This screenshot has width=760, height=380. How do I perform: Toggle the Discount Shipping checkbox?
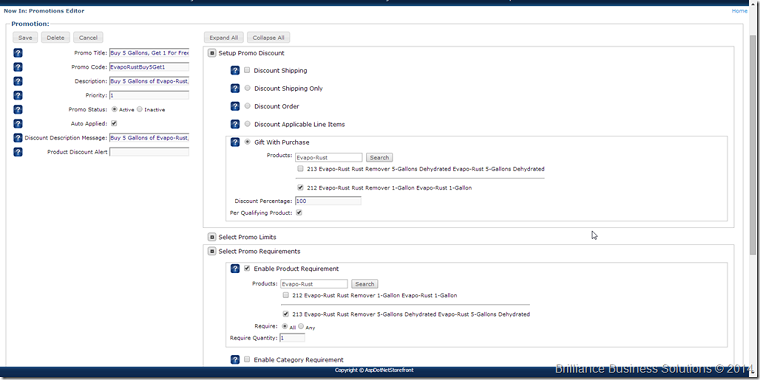(x=247, y=70)
